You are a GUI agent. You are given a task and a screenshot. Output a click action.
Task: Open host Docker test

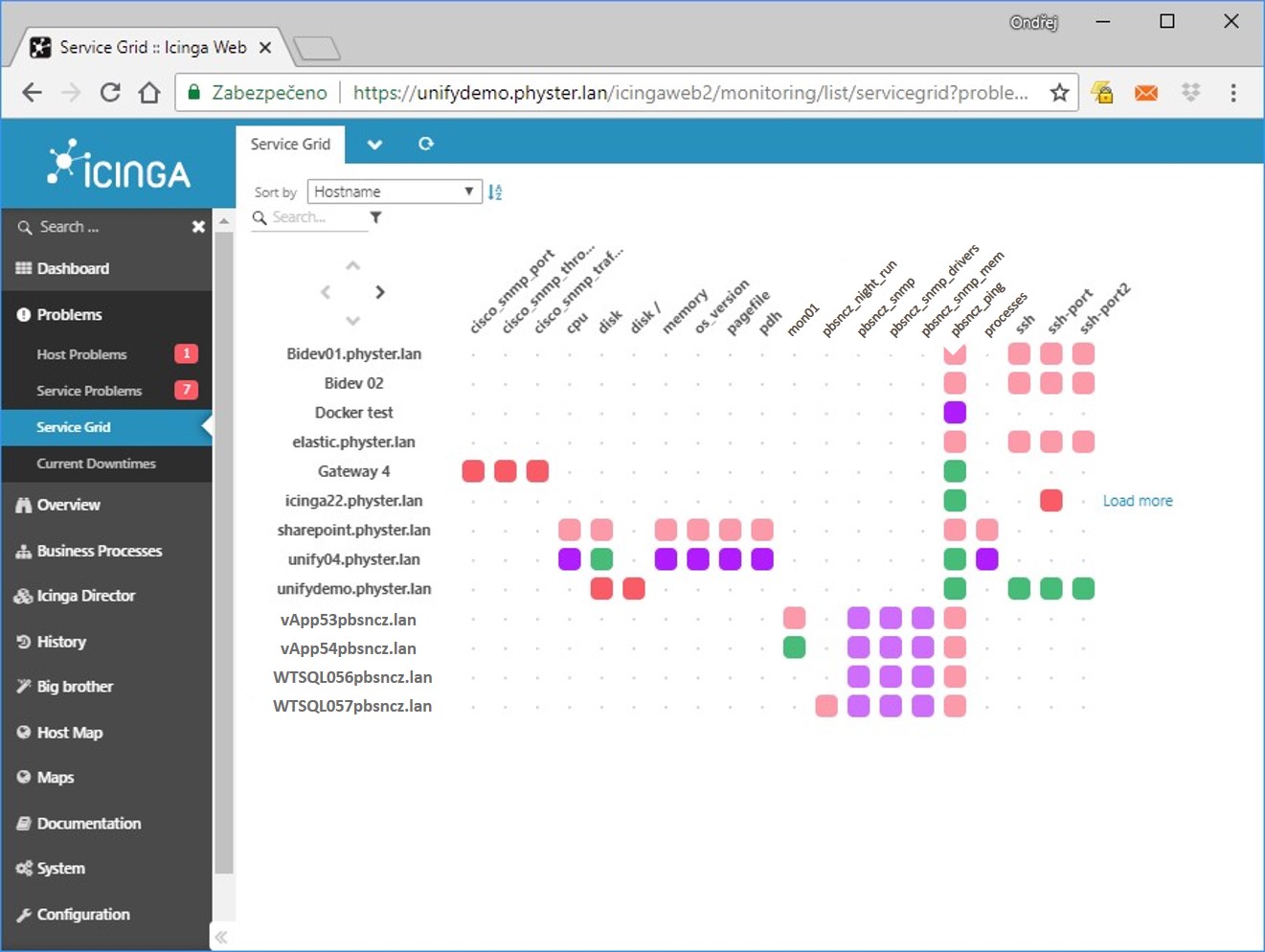[353, 413]
